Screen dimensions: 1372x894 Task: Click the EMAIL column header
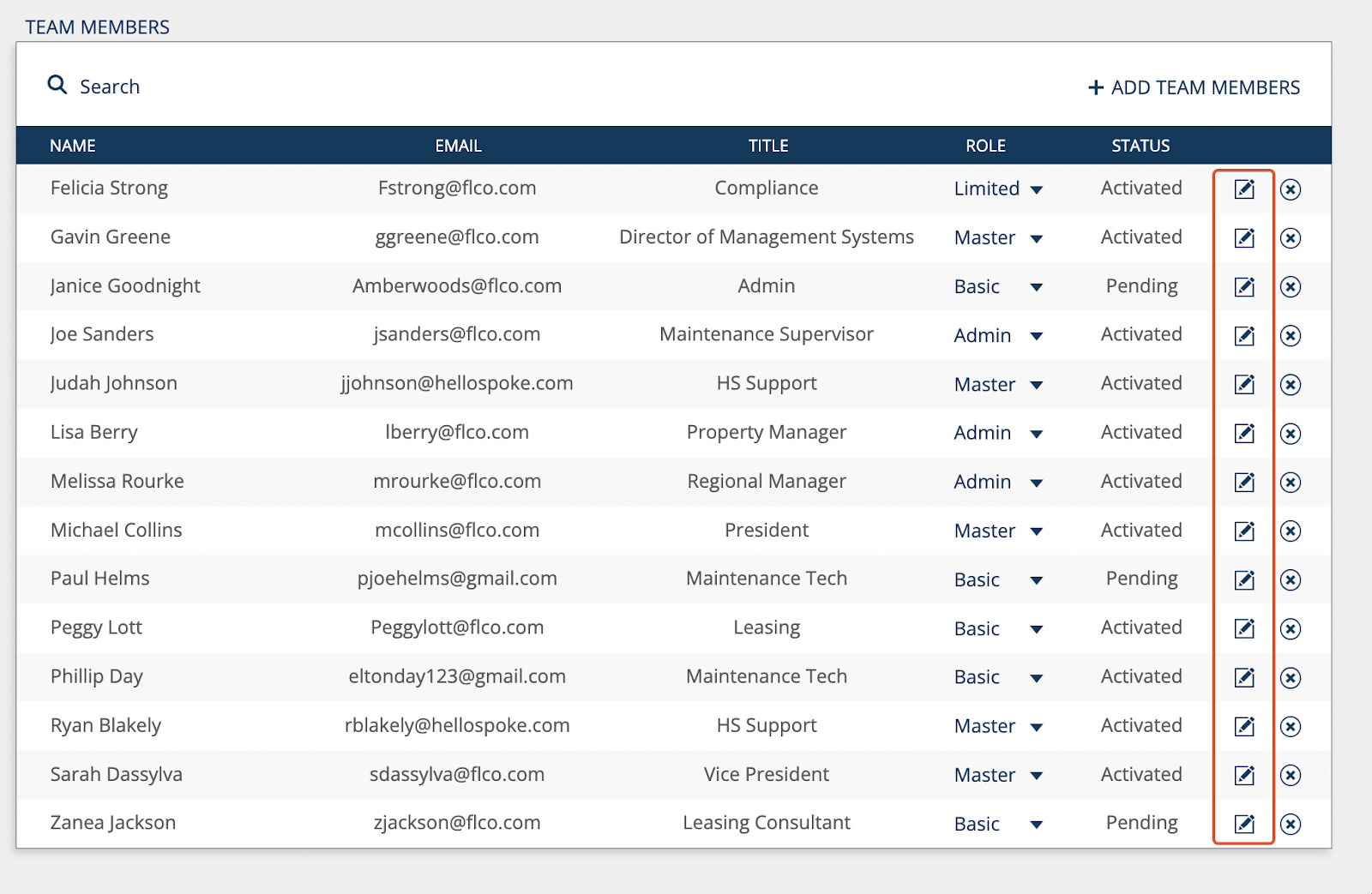pyautogui.click(x=458, y=146)
